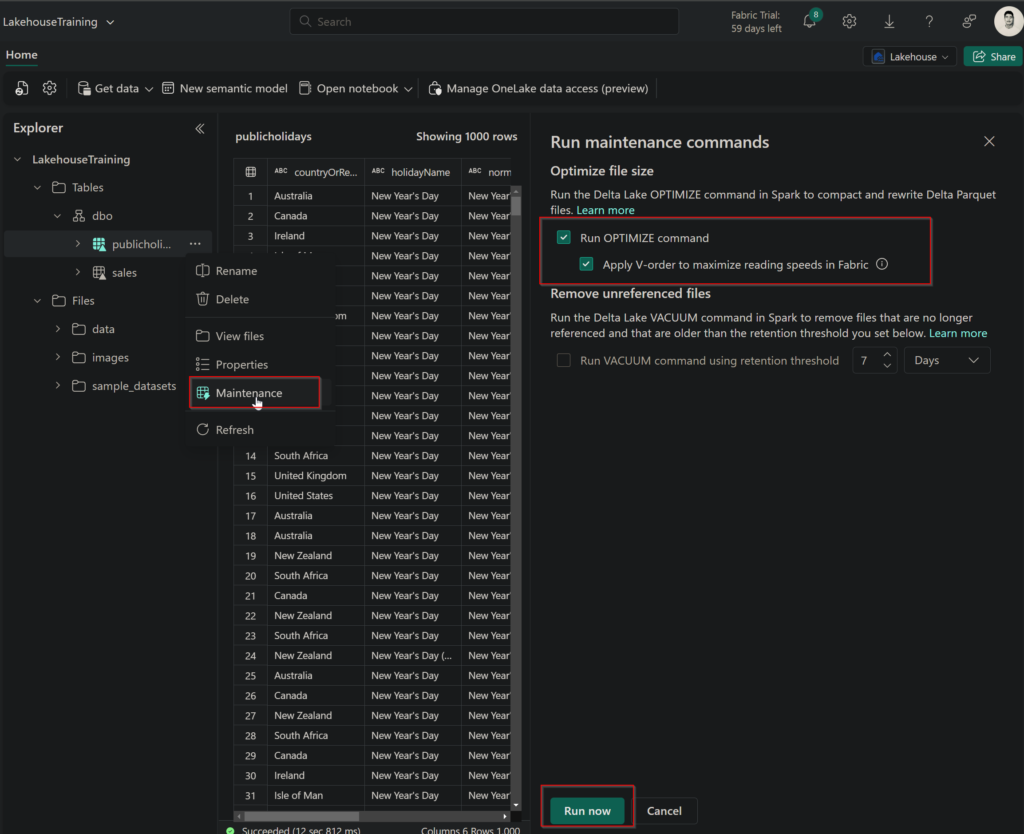1024x834 pixels.
Task: Collapse the Tables tree node
Action: (37, 187)
